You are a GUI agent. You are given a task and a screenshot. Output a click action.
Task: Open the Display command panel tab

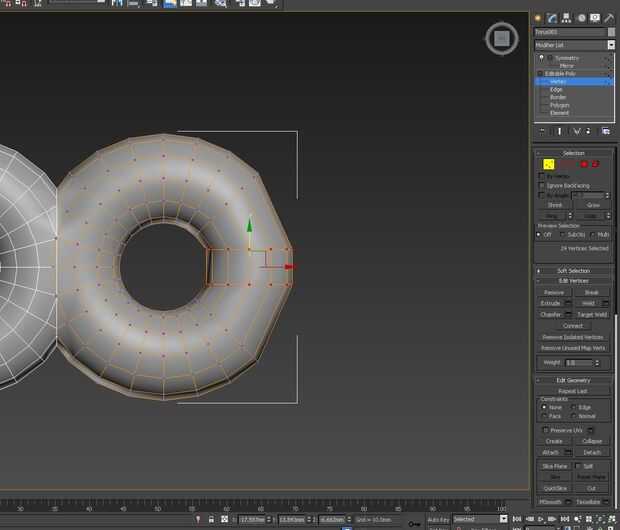pyautogui.click(x=595, y=18)
